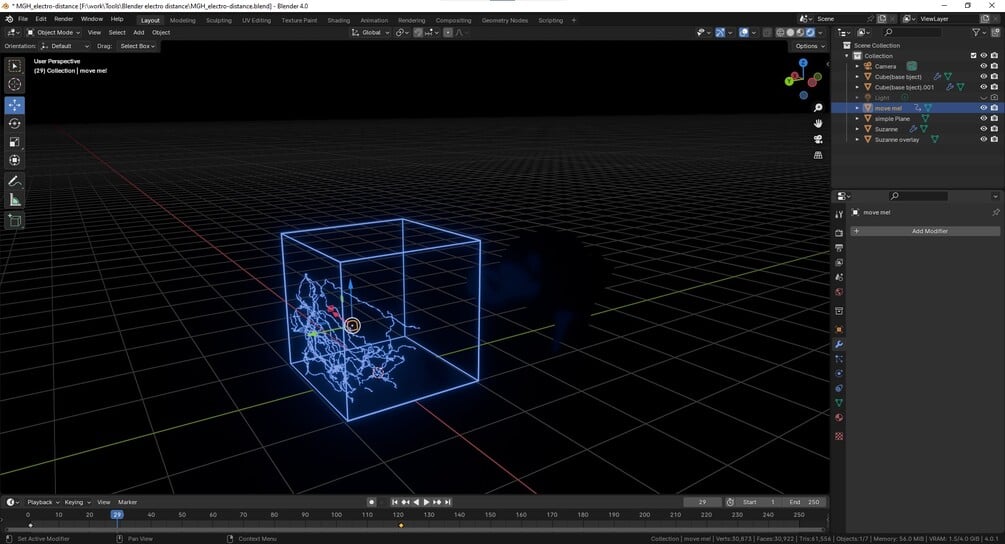Select the Add Cube tool
Screen dimensions: 1005x544
tap(14, 221)
